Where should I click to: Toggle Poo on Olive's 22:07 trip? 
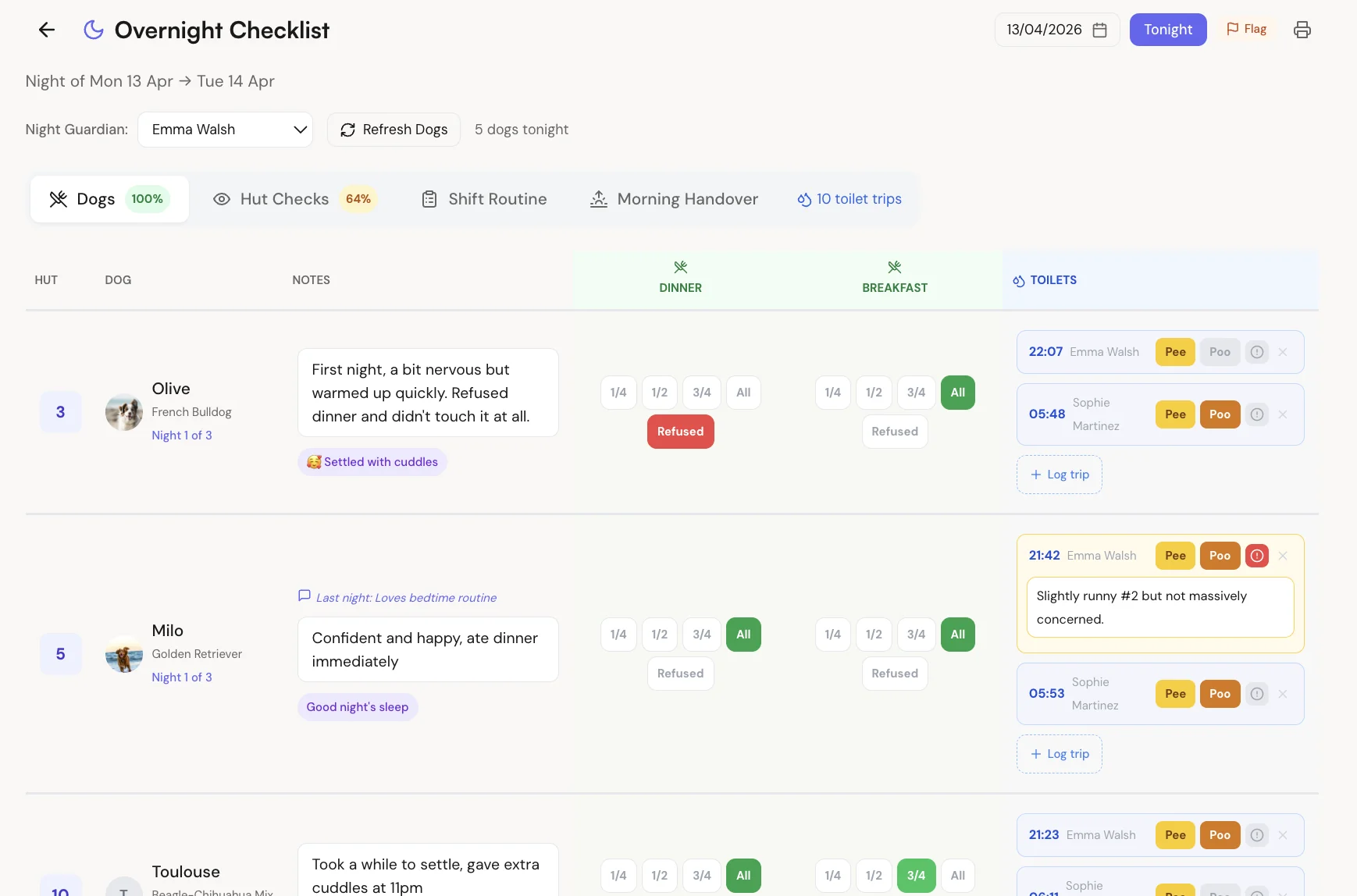1220,352
